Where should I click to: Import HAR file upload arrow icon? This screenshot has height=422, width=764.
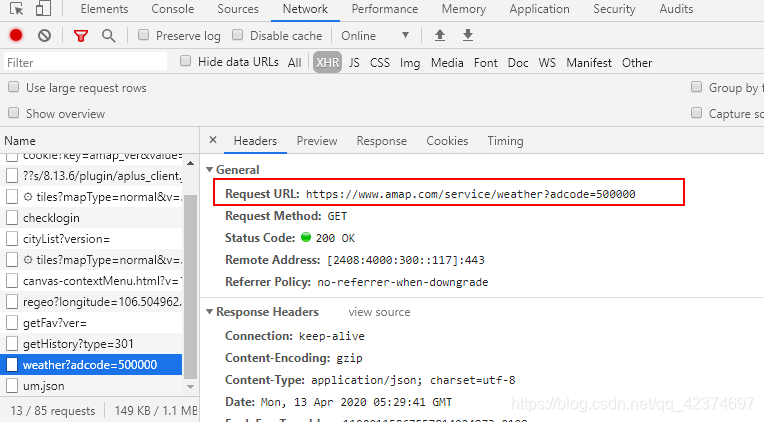(439, 35)
